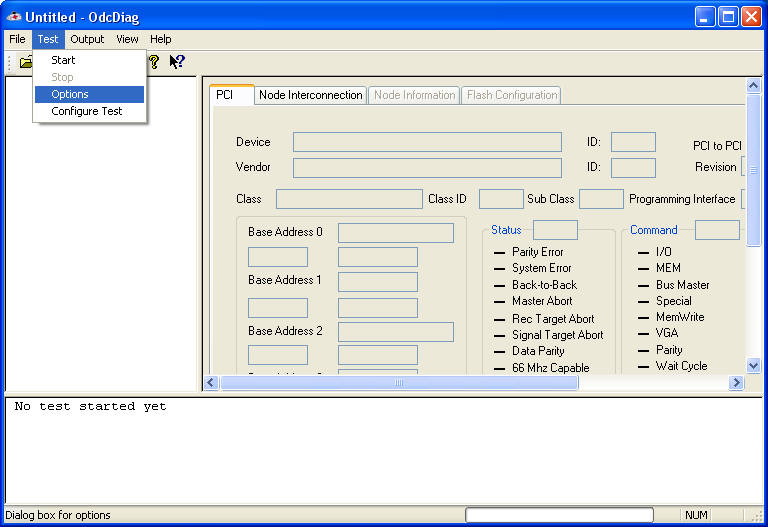Click the open folder toolbar icon
This screenshot has width=768, height=527.
(x=25, y=62)
